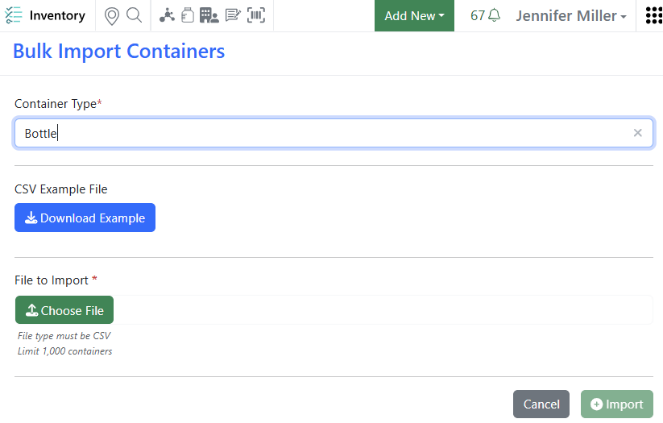The image size is (663, 423).
Task: Click the molecule structure icon
Action: 167,16
